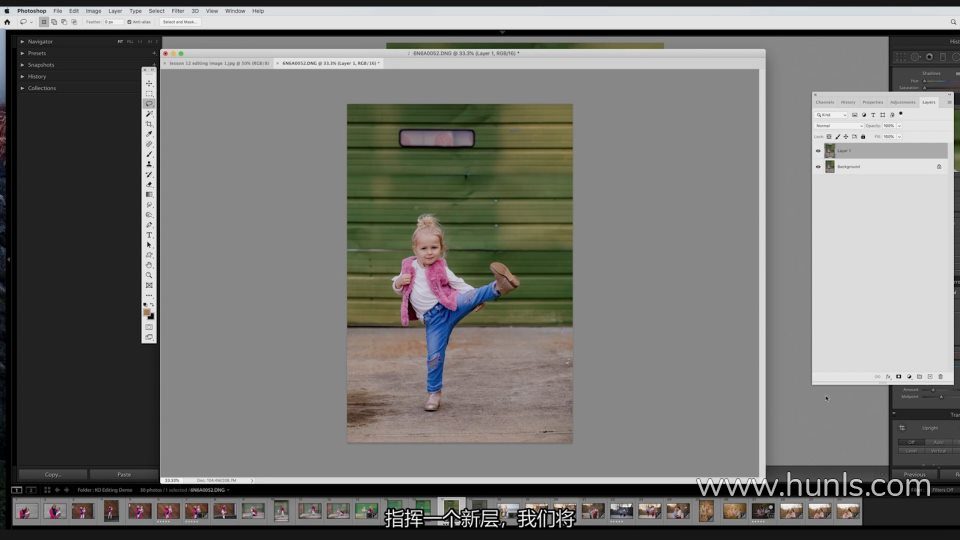This screenshot has height=540, width=960.
Task: Hide the Background layer eye icon
Action: click(x=818, y=167)
